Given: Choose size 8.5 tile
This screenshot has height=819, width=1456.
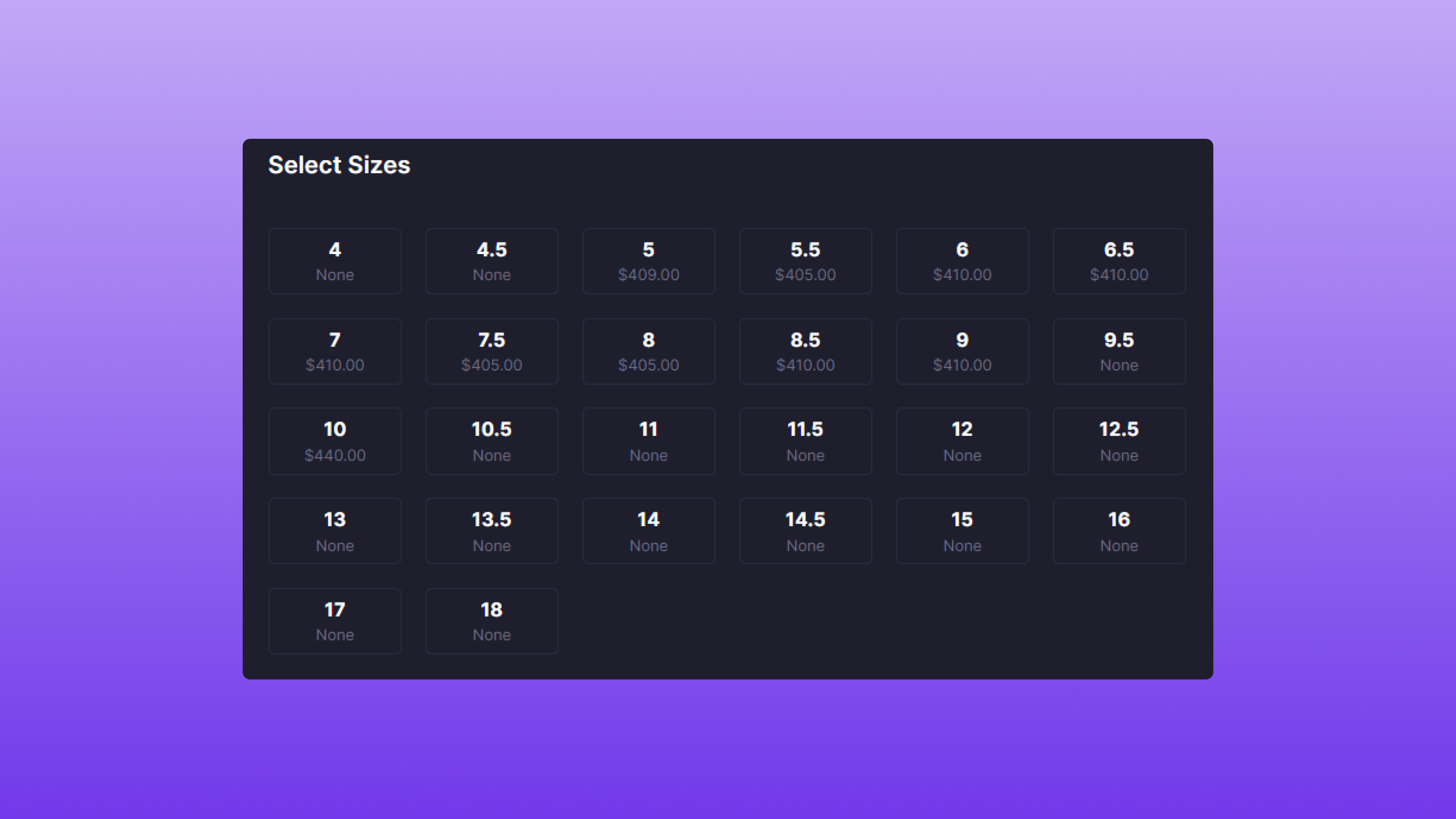Looking at the screenshot, I should point(805,351).
